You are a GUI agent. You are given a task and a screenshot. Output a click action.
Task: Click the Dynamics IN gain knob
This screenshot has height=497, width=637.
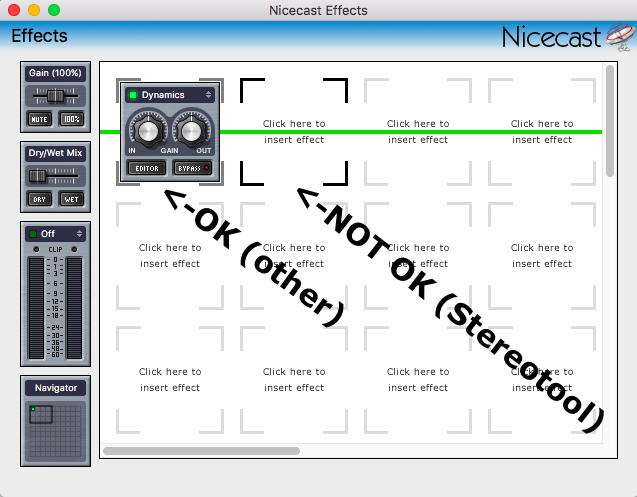[x=148, y=130]
